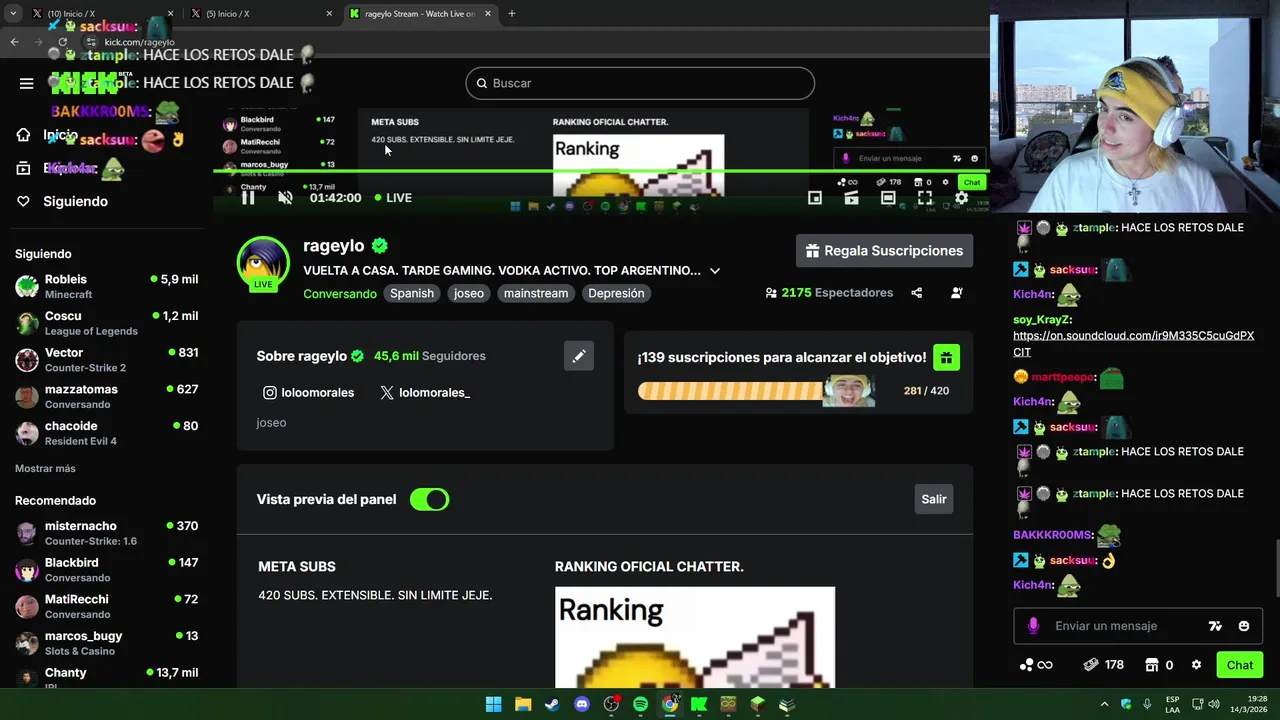Viewport: 1280px width, 720px height.
Task: Open the SoundCloud link from soy_KrayZ
Action: coord(1133,344)
